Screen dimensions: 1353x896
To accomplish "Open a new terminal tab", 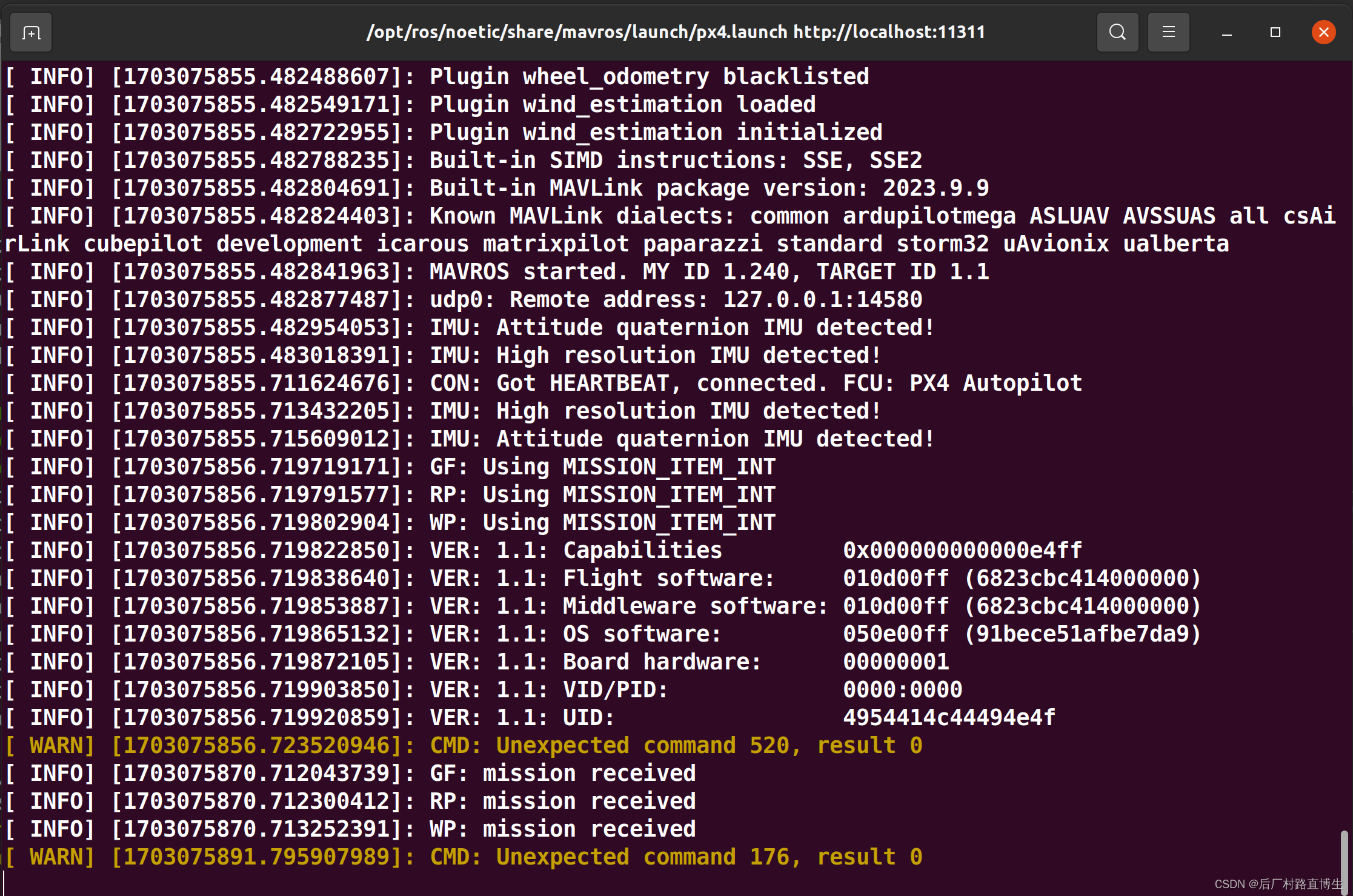I will (31, 32).
